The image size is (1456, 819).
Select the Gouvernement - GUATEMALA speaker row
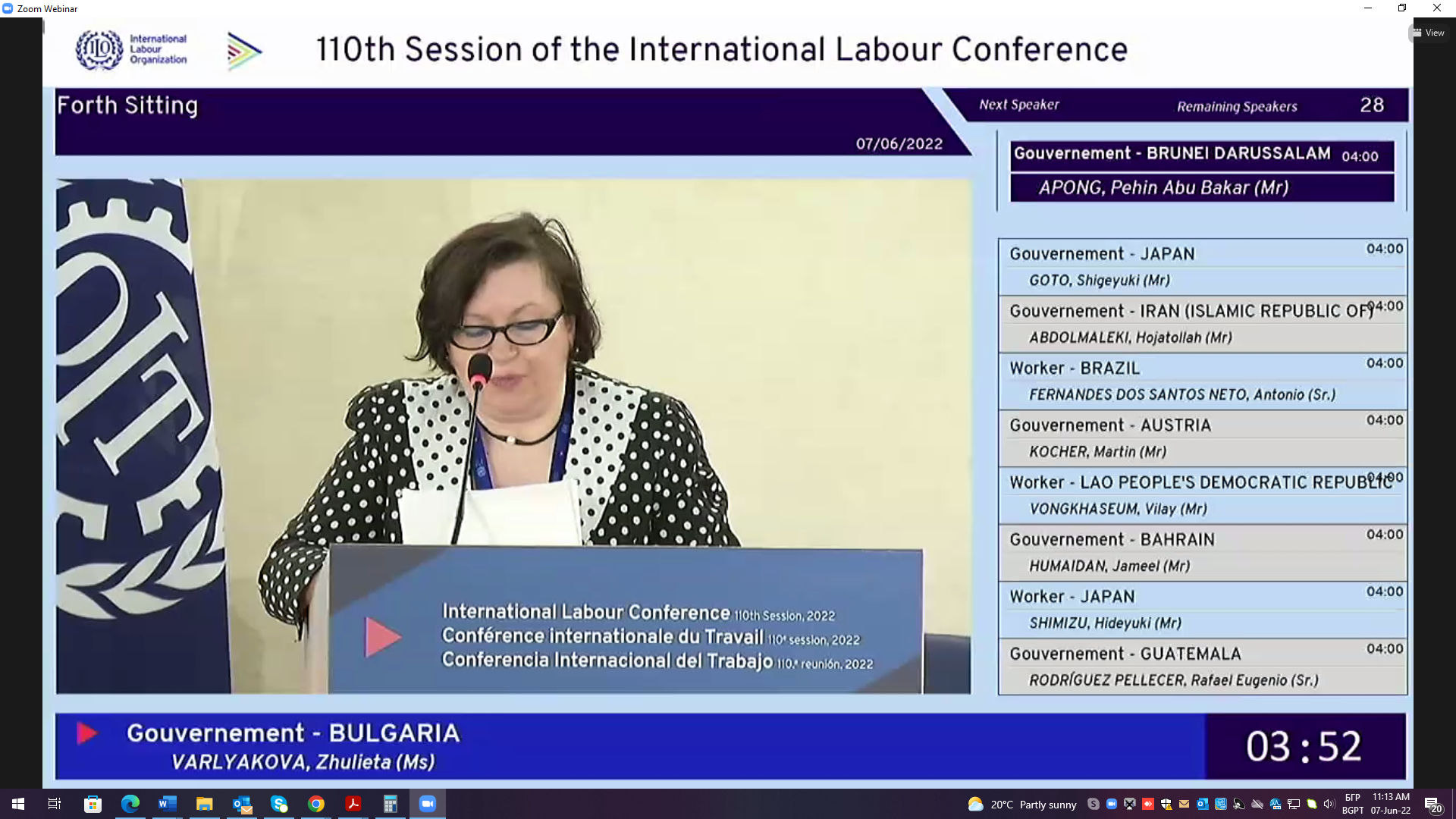click(x=1203, y=667)
